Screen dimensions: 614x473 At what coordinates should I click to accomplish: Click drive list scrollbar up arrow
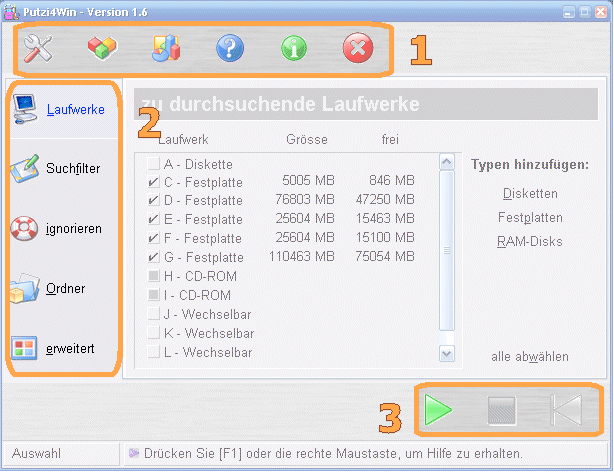point(447,161)
